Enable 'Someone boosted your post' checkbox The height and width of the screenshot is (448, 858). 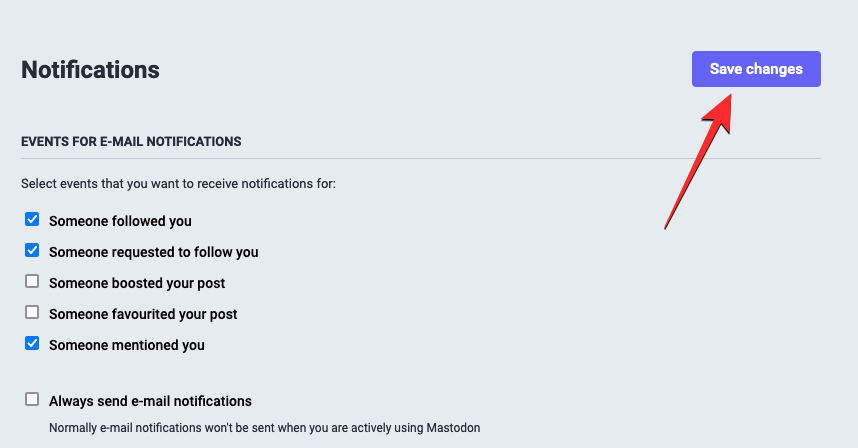point(32,282)
